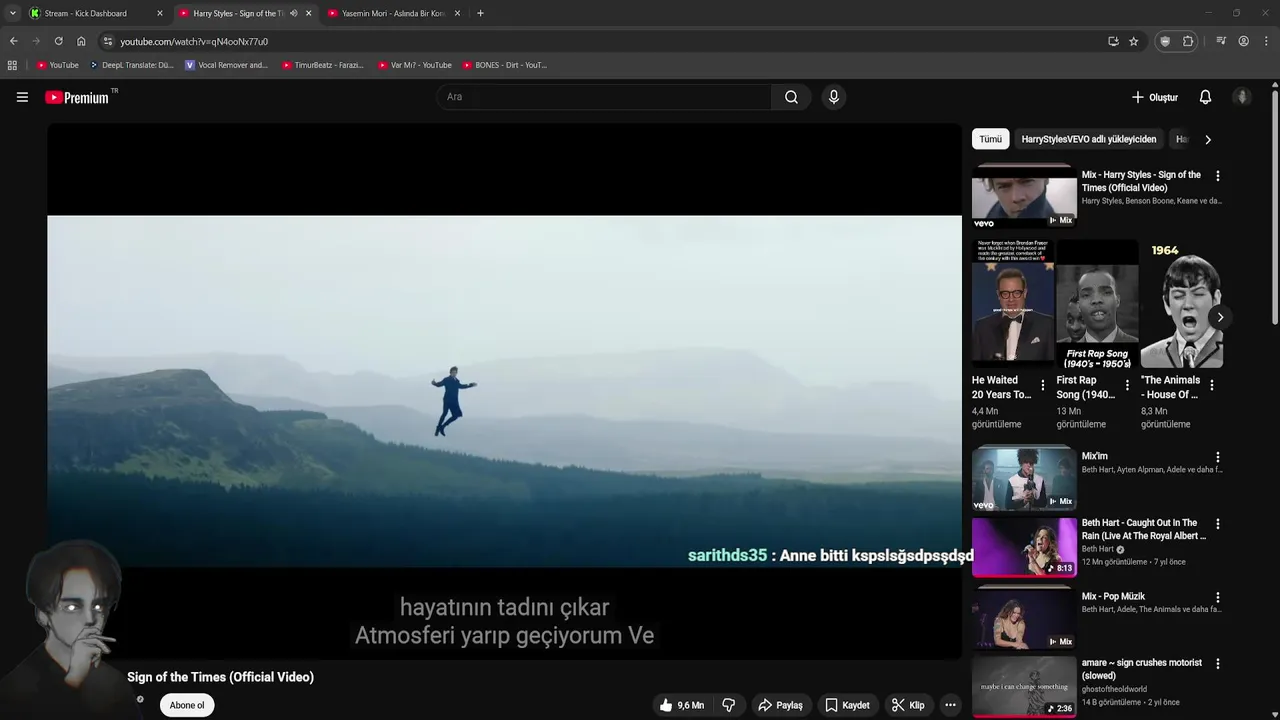The image size is (1280, 720).
Task: Open options for amare sign crushes video
Action: [1217, 663]
